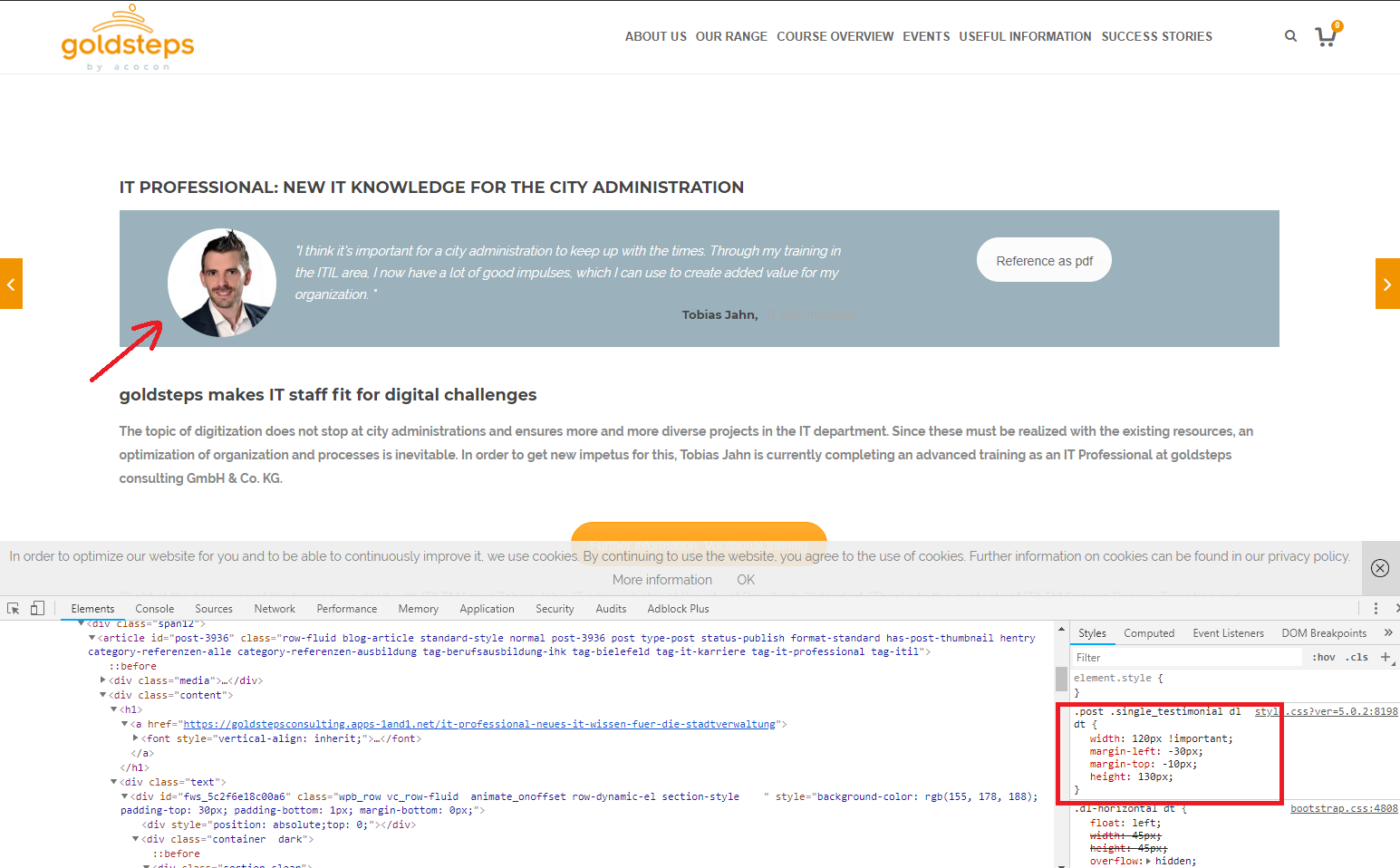This screenshot has width=1400, height=868.
Task: Expand the overflow hidden property triangle
Action: tap(1149, 861)
